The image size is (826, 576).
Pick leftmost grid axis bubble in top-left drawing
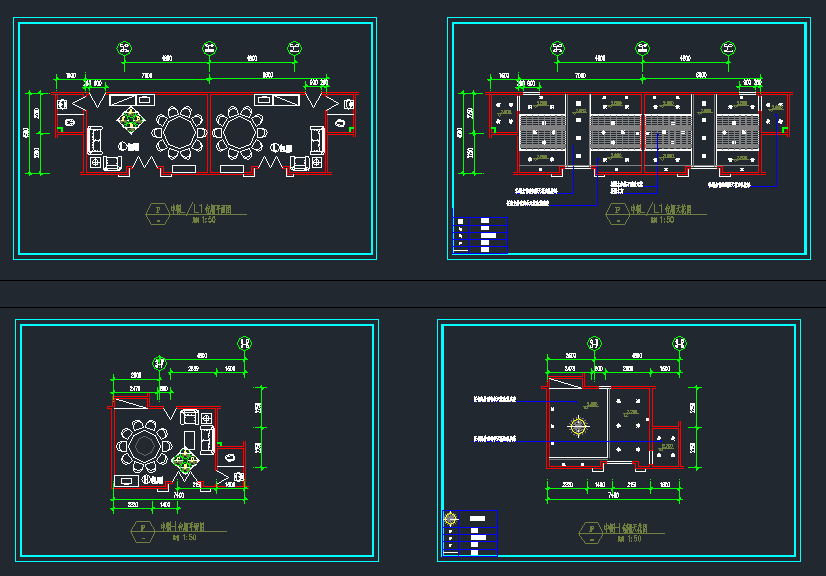coord(125,47)
